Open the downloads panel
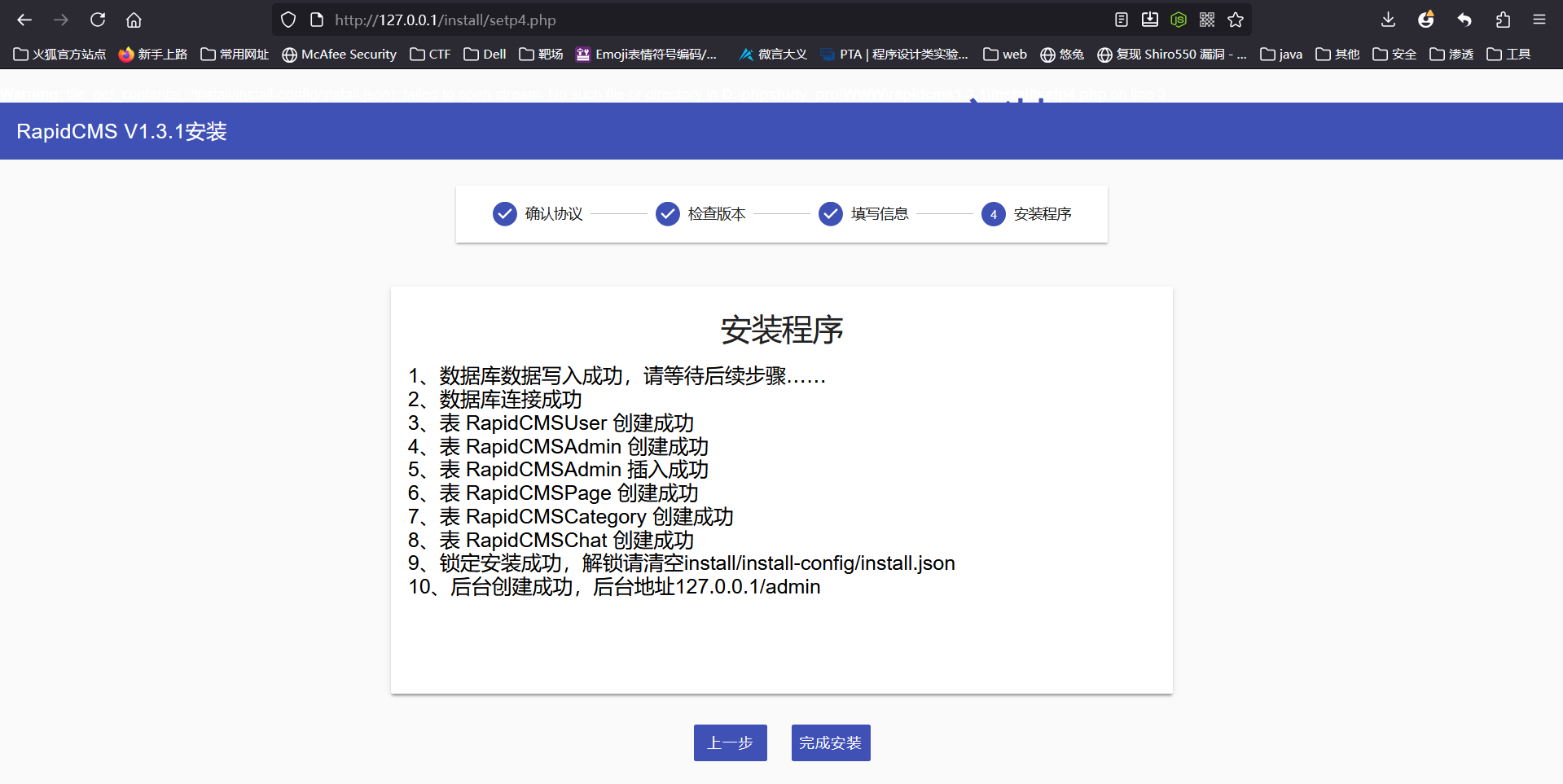1563x784 pixels. 1389,20
